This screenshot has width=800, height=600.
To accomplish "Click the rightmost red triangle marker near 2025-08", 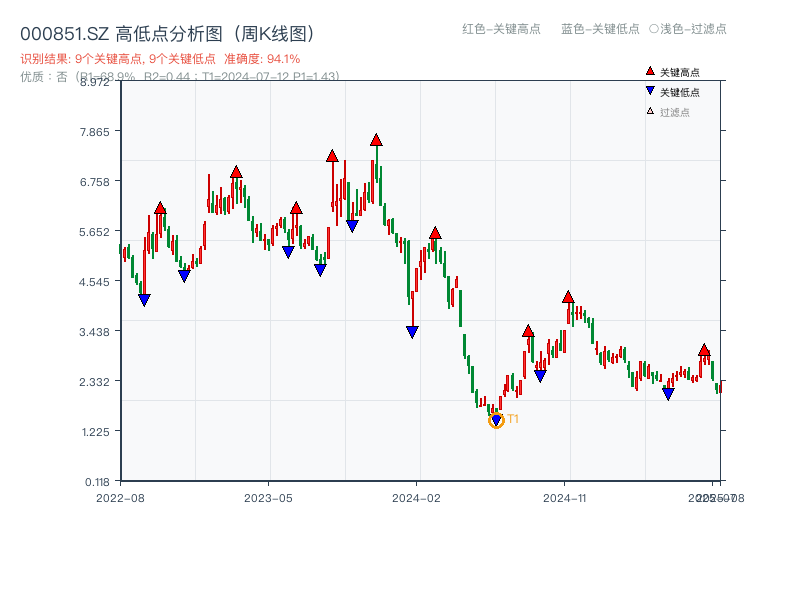I will click(x=705, y=349).
